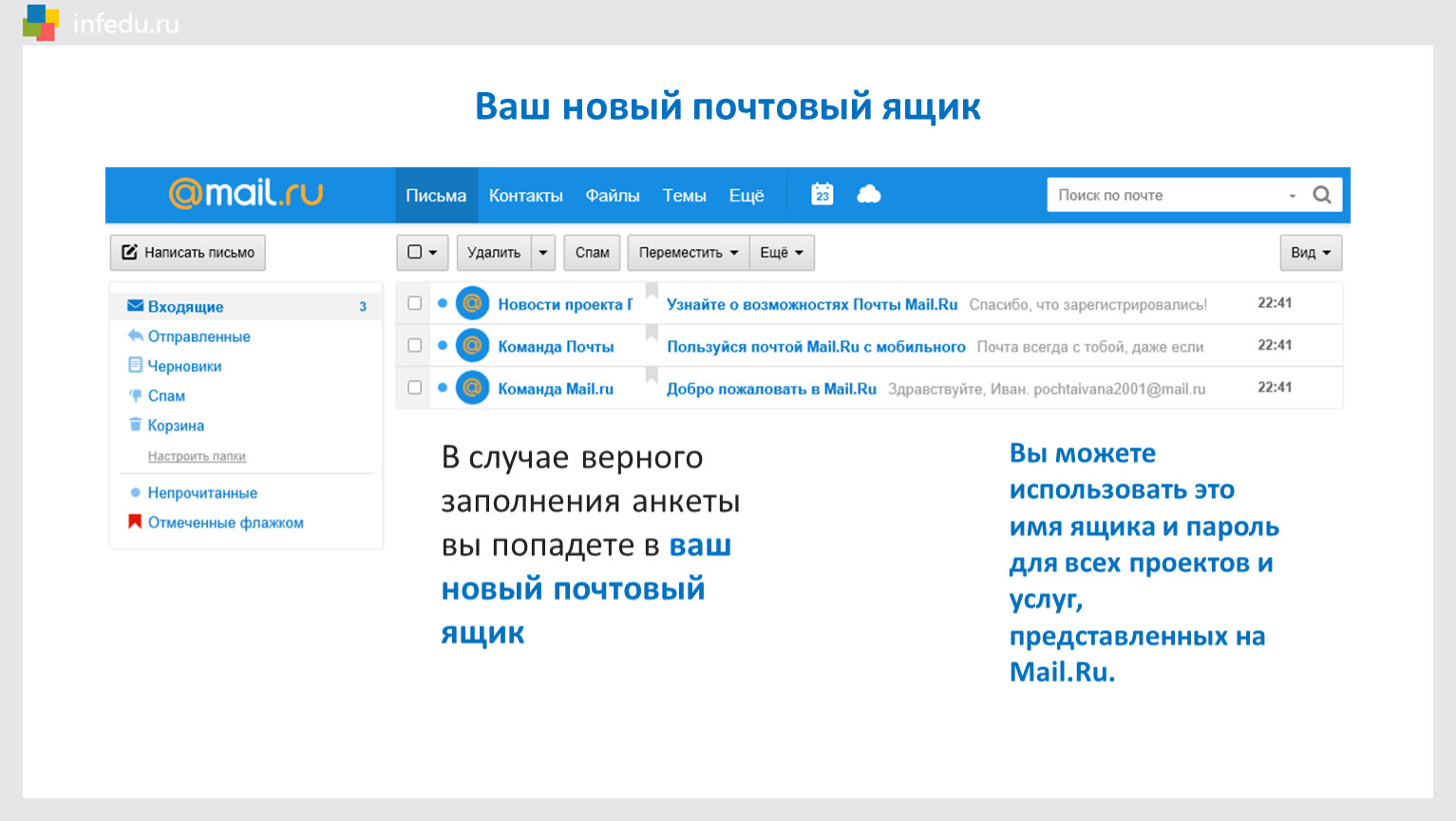The height and width of the screenshot is (821, 1456).
Task: Open Файлы tab
Action: 613,196
